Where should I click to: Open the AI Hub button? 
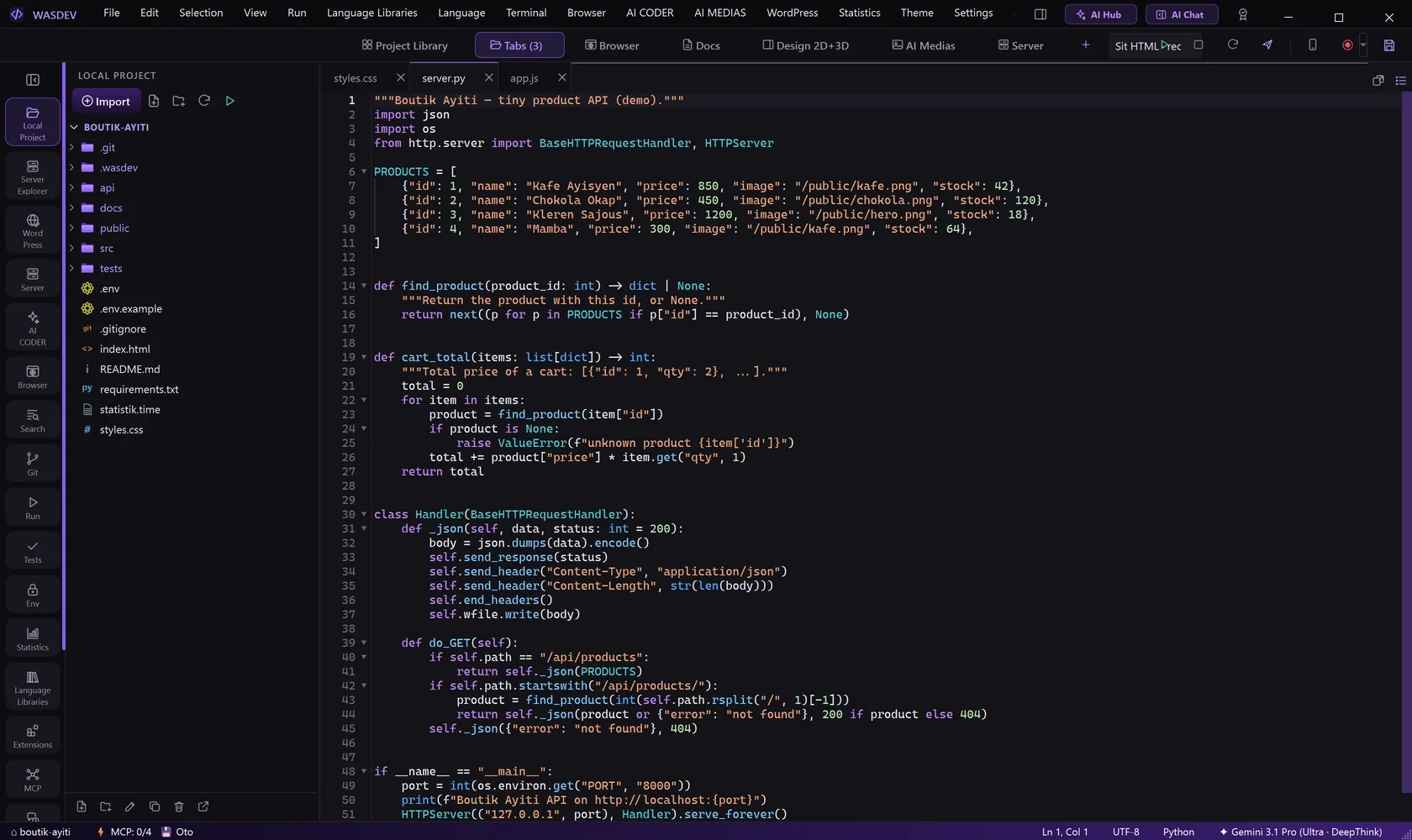pos(1100,14)
